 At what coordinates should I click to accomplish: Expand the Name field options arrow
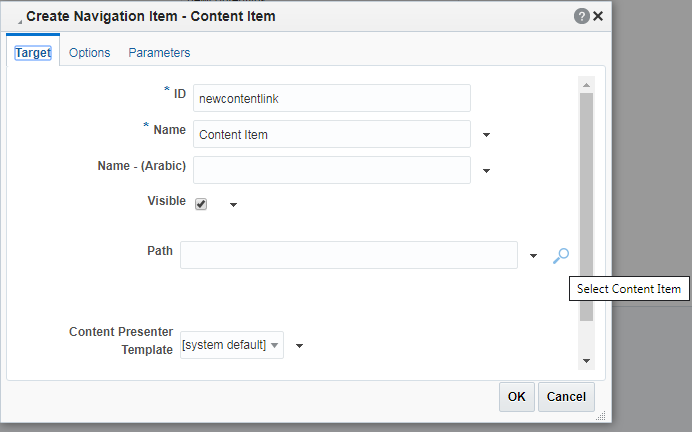486,135
